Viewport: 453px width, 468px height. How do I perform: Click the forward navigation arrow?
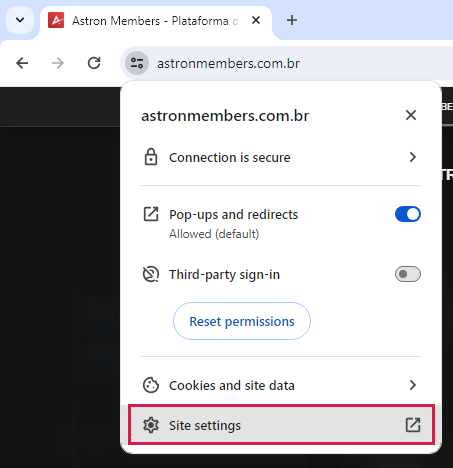58,63
